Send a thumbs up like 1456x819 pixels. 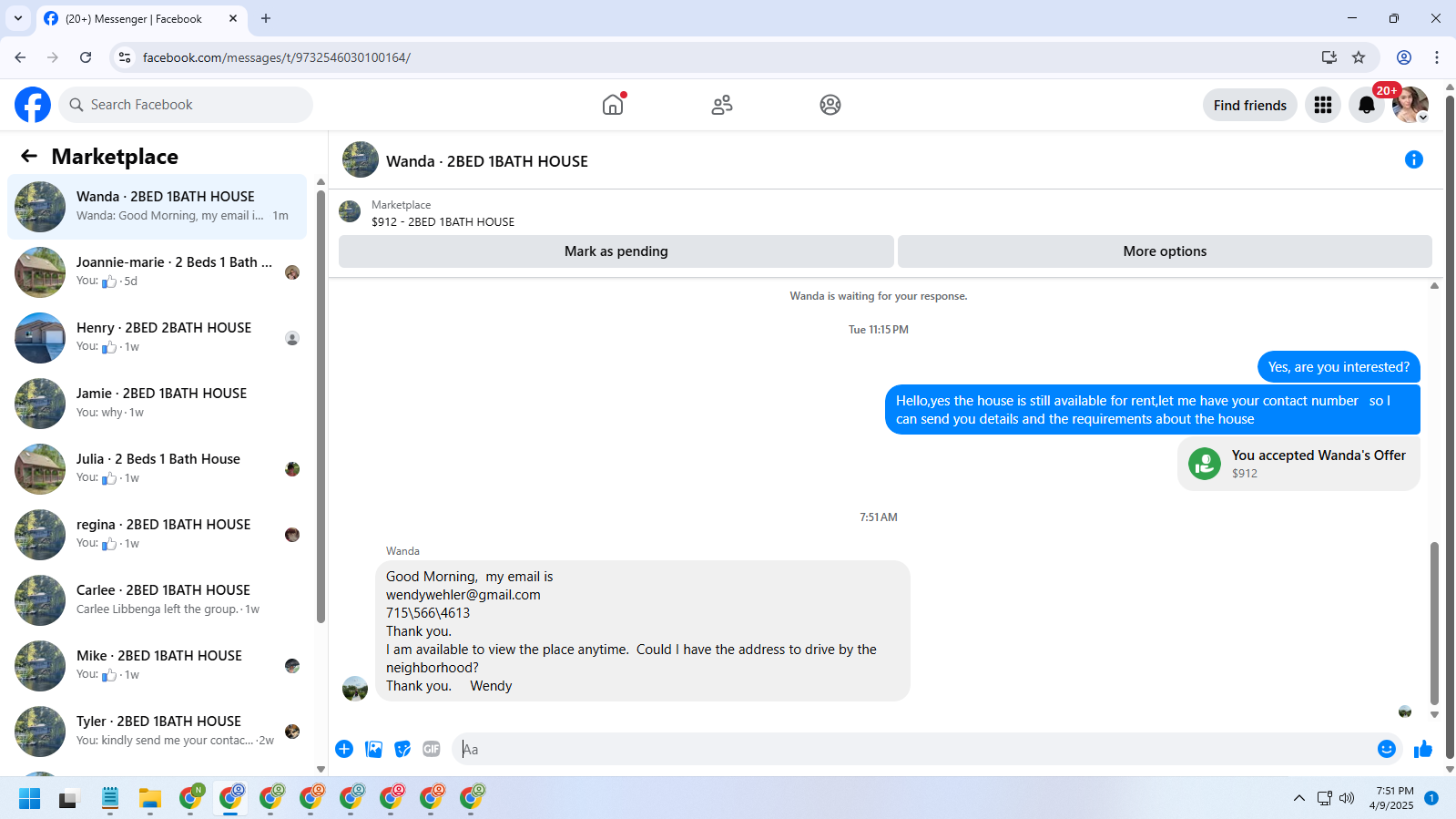(1423, 749)
